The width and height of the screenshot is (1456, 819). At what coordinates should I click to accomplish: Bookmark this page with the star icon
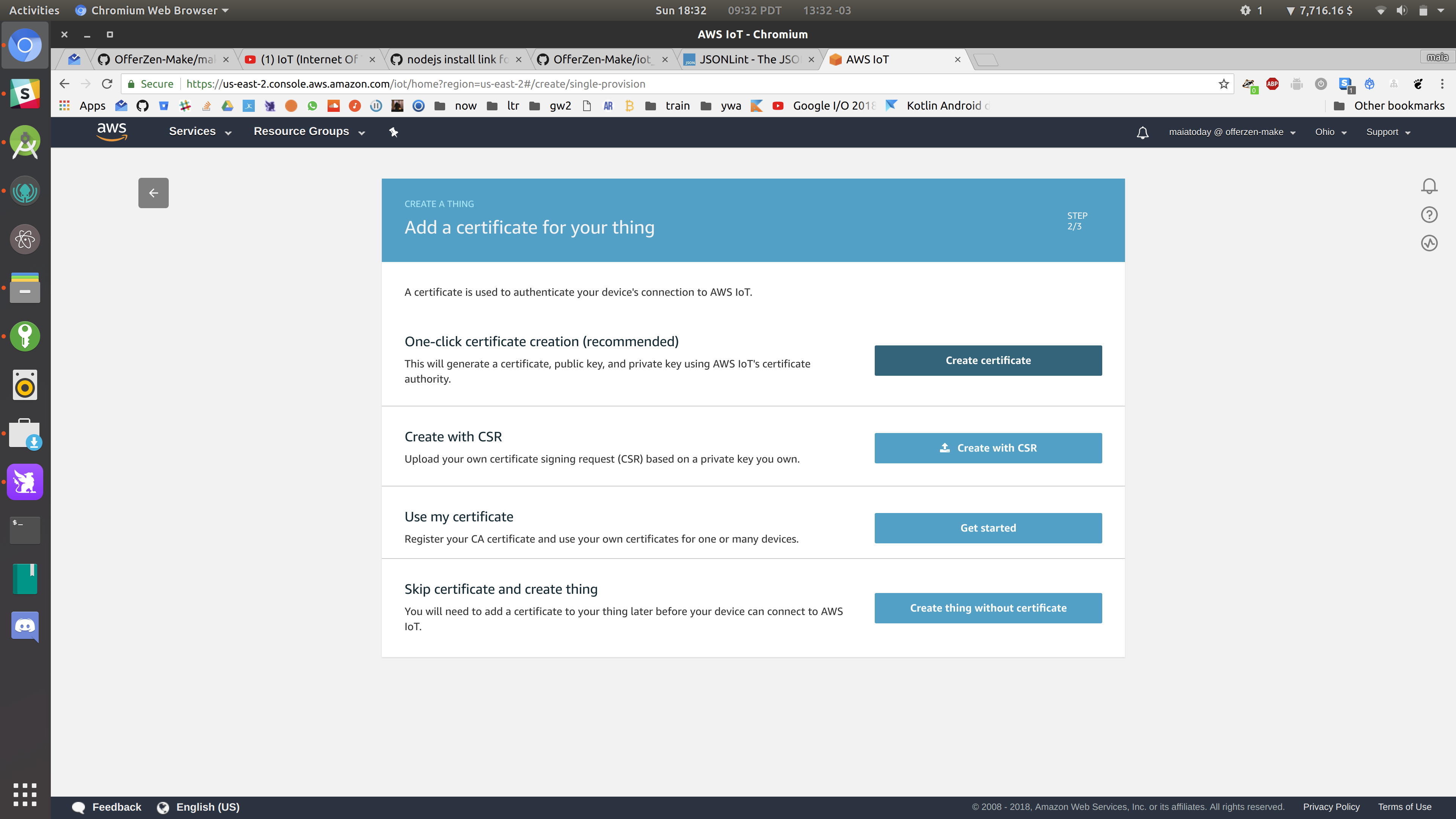1224,84
